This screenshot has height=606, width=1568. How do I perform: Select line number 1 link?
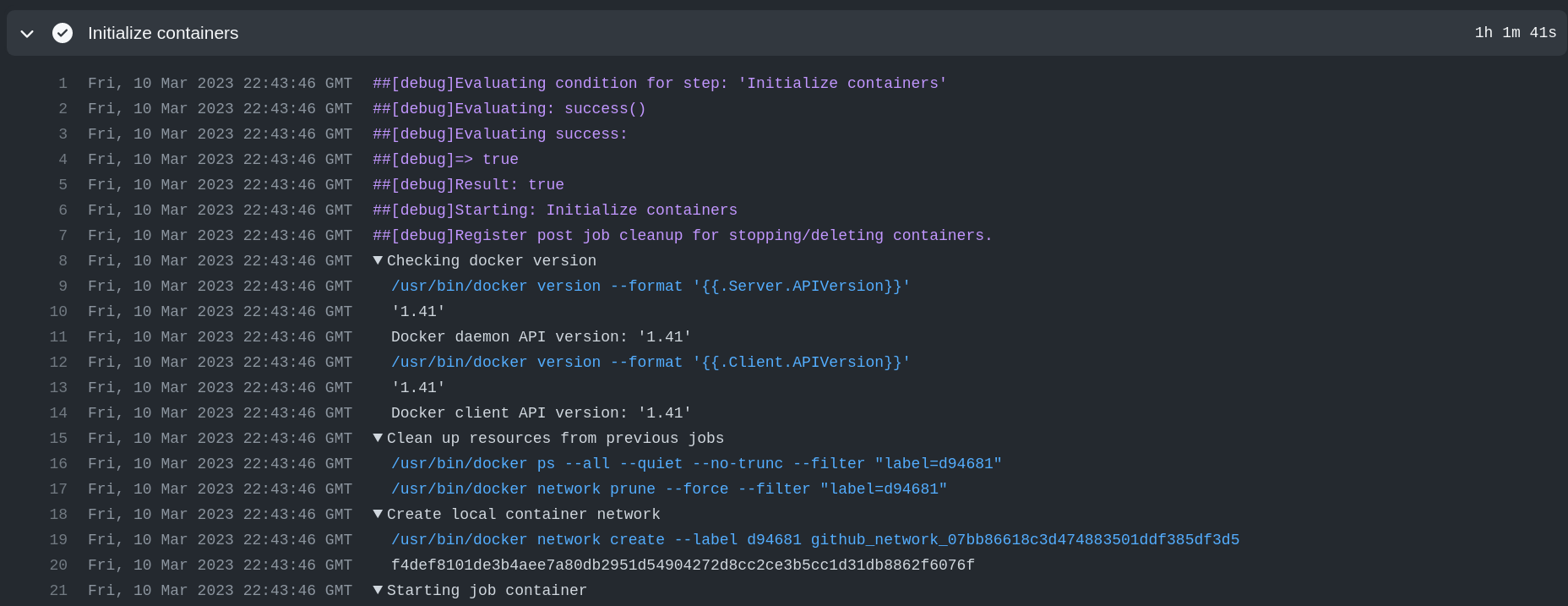pos(63,84)
